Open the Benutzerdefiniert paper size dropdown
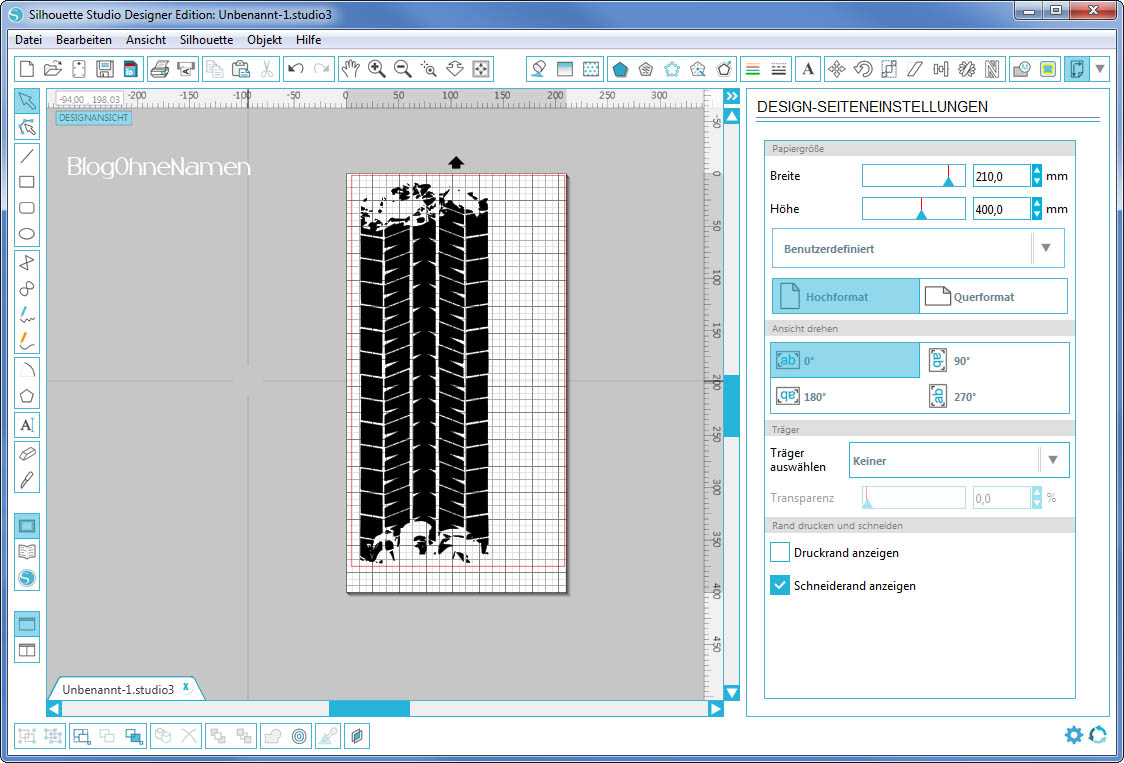The width and height of the screenshot is (1124, 763). (917, 248)
